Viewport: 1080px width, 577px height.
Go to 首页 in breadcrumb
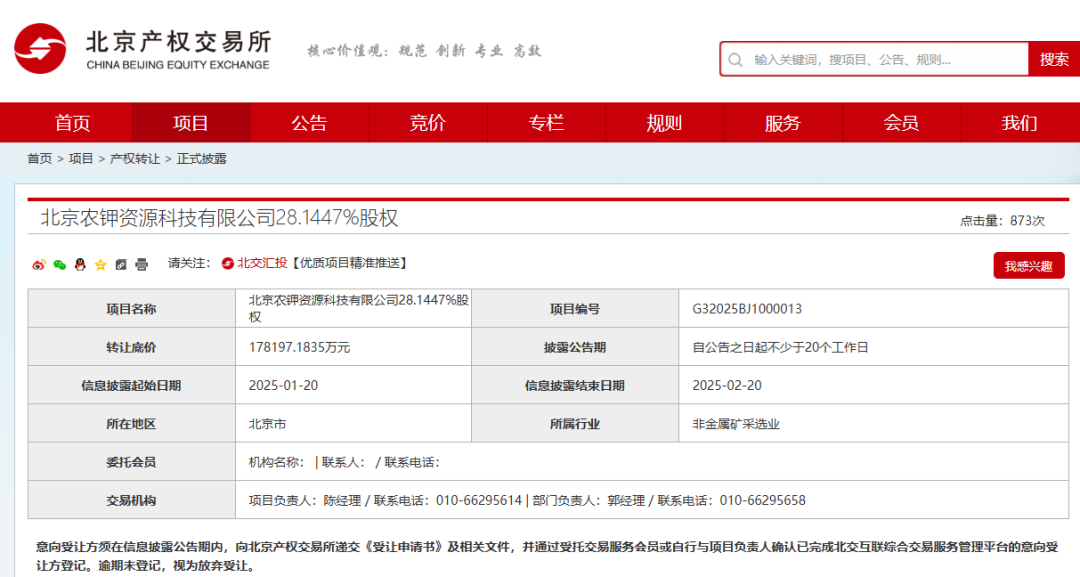[39, 159]
